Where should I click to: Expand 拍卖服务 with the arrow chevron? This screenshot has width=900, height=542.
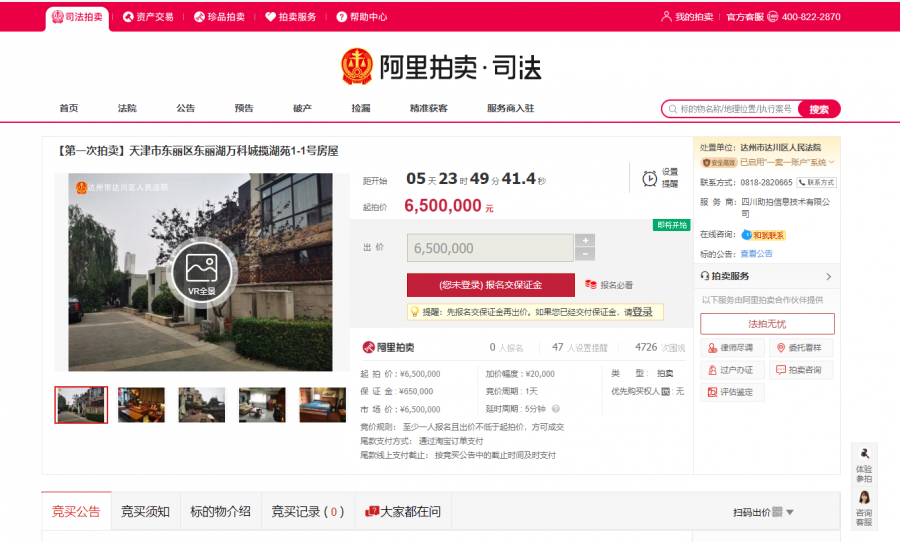(x=828, y=277)
